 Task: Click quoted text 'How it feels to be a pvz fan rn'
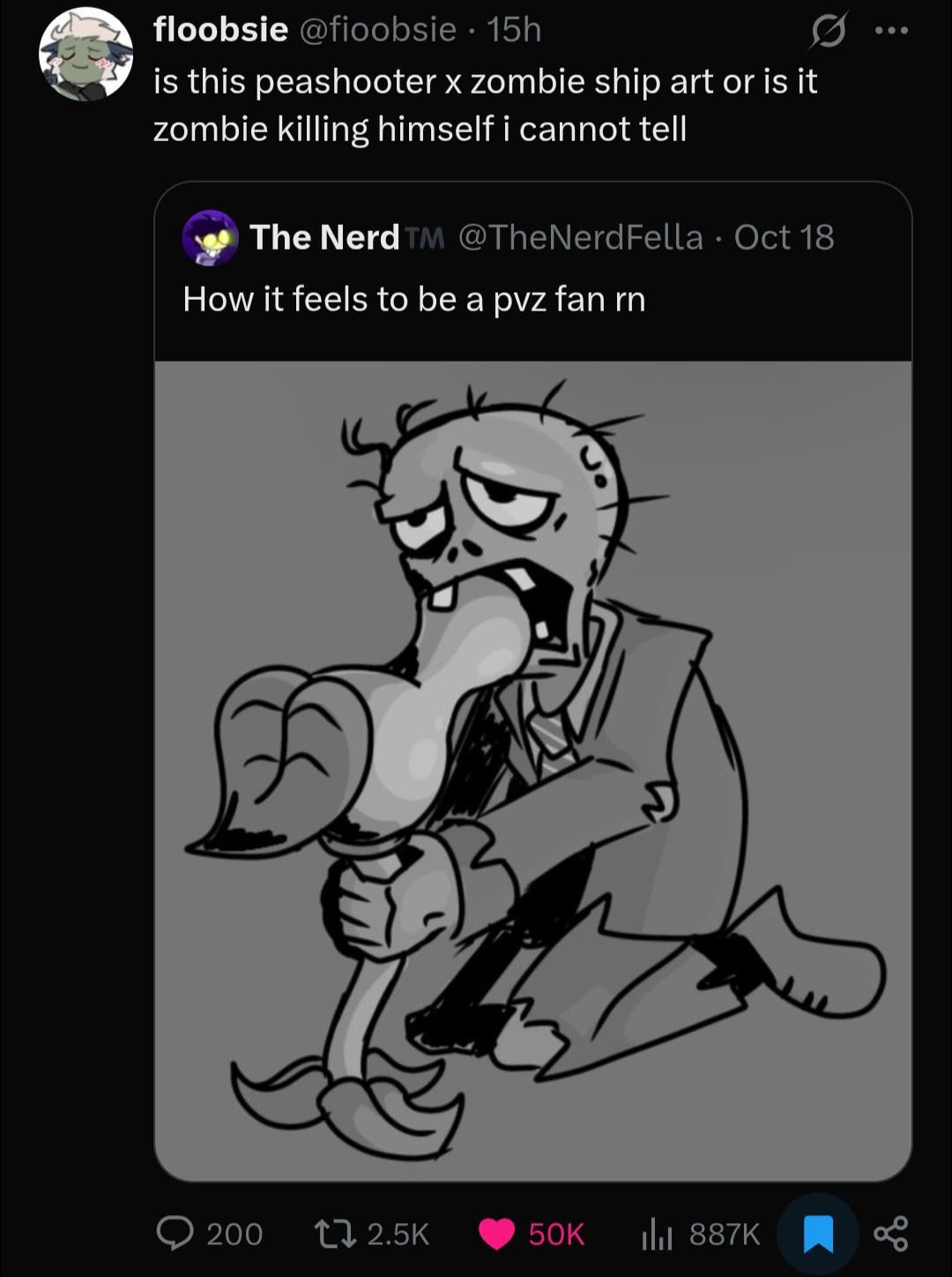[x=414, y=299]
